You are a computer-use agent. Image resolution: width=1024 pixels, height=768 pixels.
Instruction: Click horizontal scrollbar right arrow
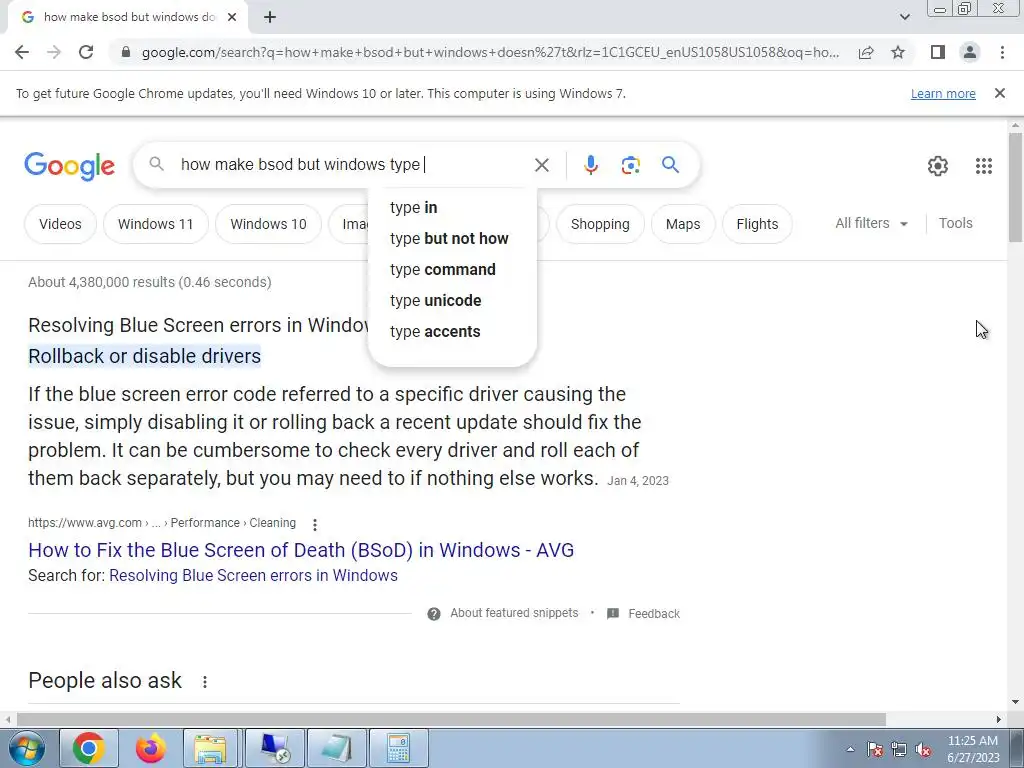point(999,719)
